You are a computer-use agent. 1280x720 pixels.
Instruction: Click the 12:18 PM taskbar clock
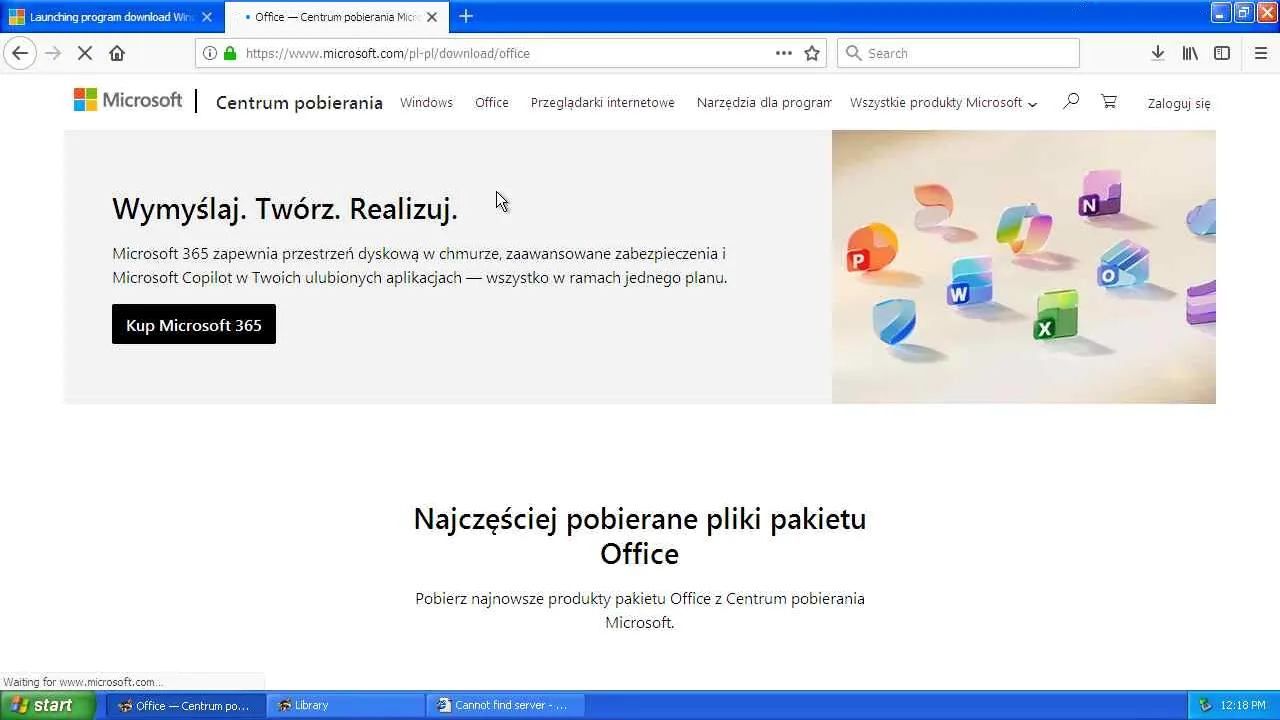coord(1243,705)
